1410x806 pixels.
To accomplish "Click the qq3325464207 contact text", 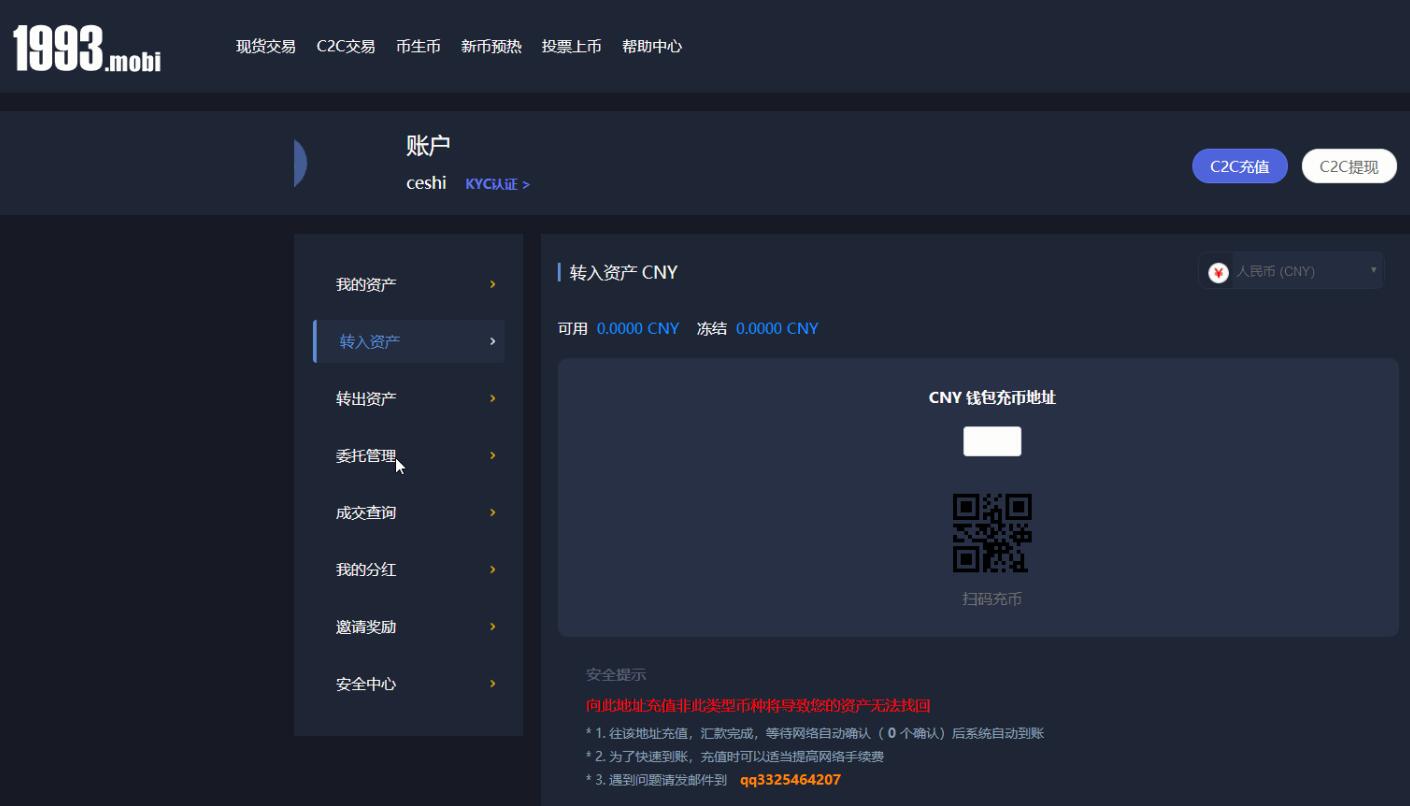I will point(790,779).
